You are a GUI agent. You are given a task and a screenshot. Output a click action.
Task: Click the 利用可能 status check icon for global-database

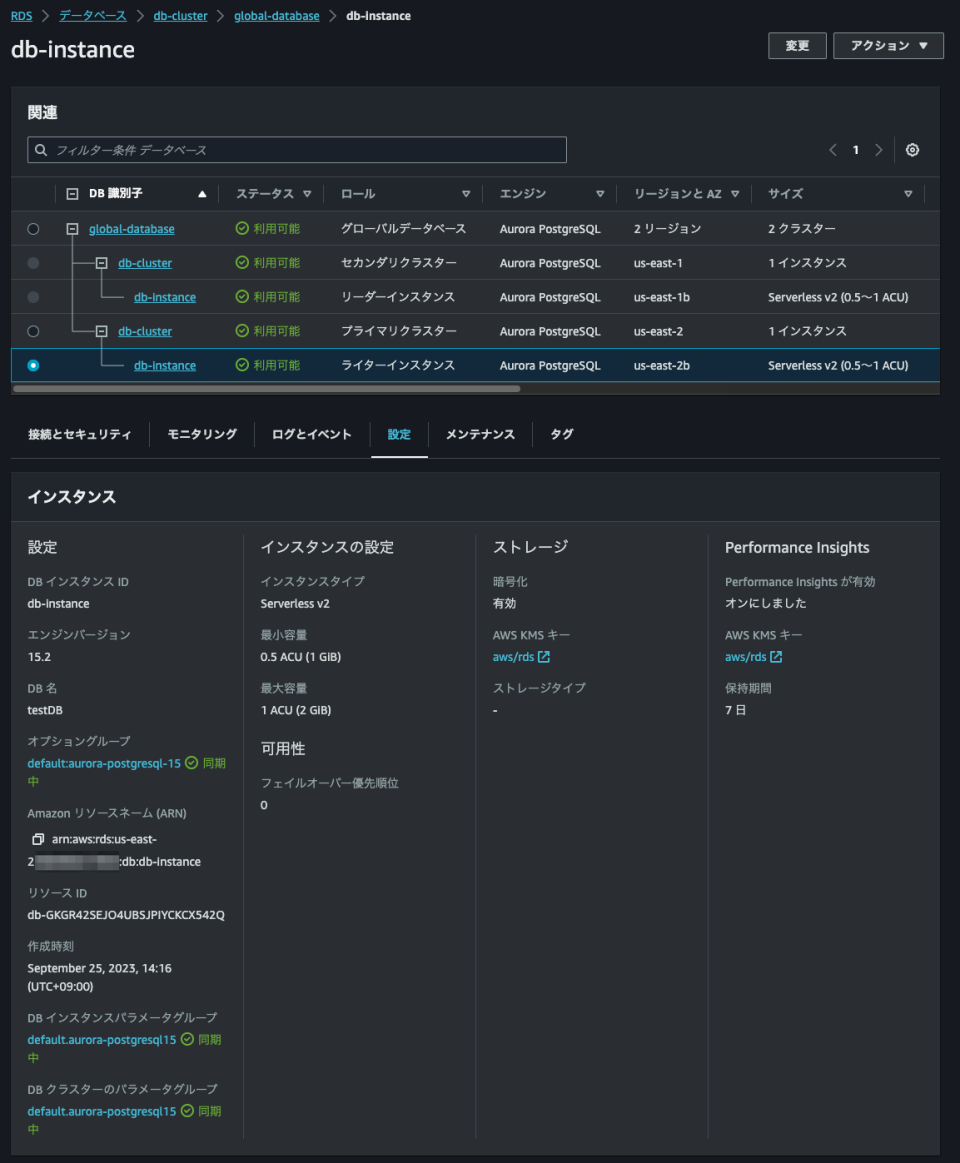tap(243, 228)
